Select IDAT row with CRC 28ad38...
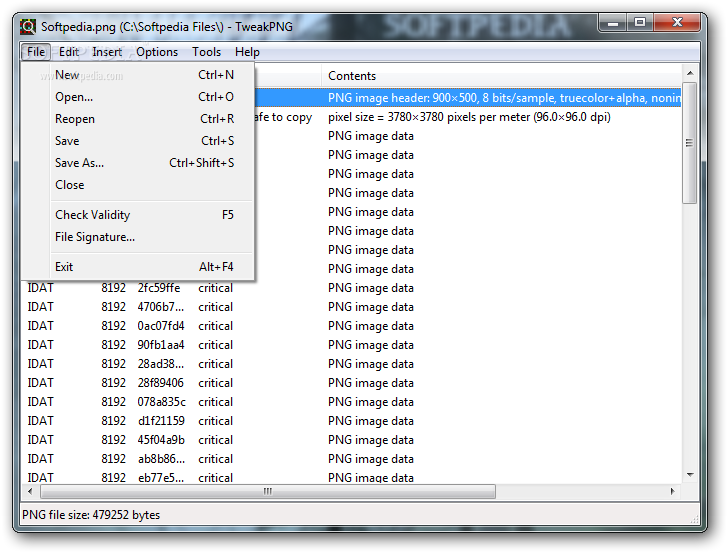The height and width of the screenshot is (553, 728). pyautogui.click(x=351, y=364)
